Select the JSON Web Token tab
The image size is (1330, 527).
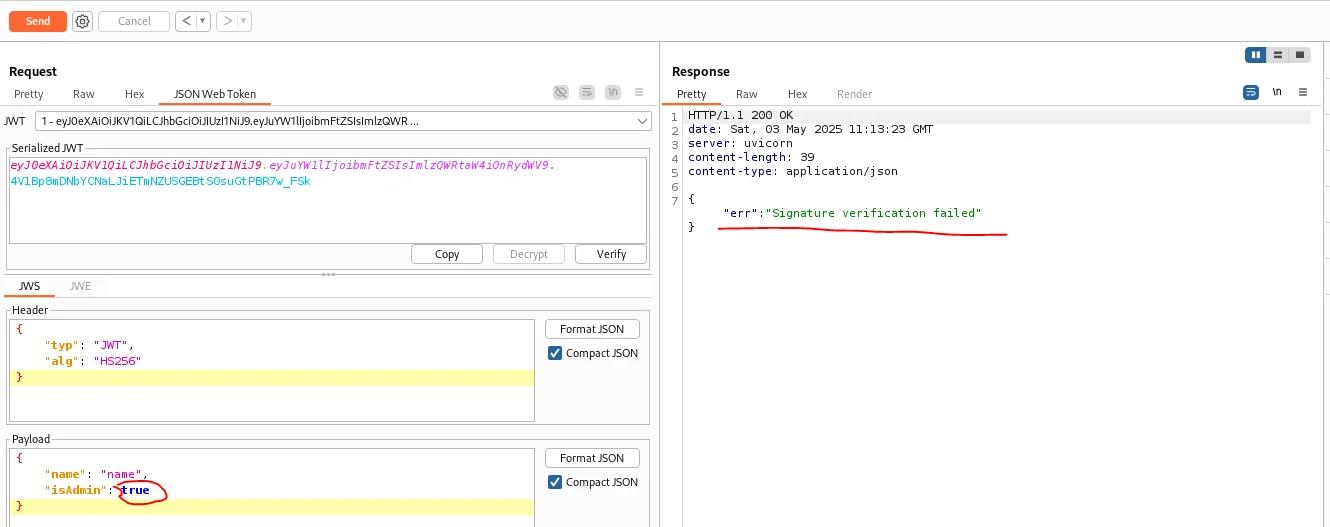[x=215, y=94]
